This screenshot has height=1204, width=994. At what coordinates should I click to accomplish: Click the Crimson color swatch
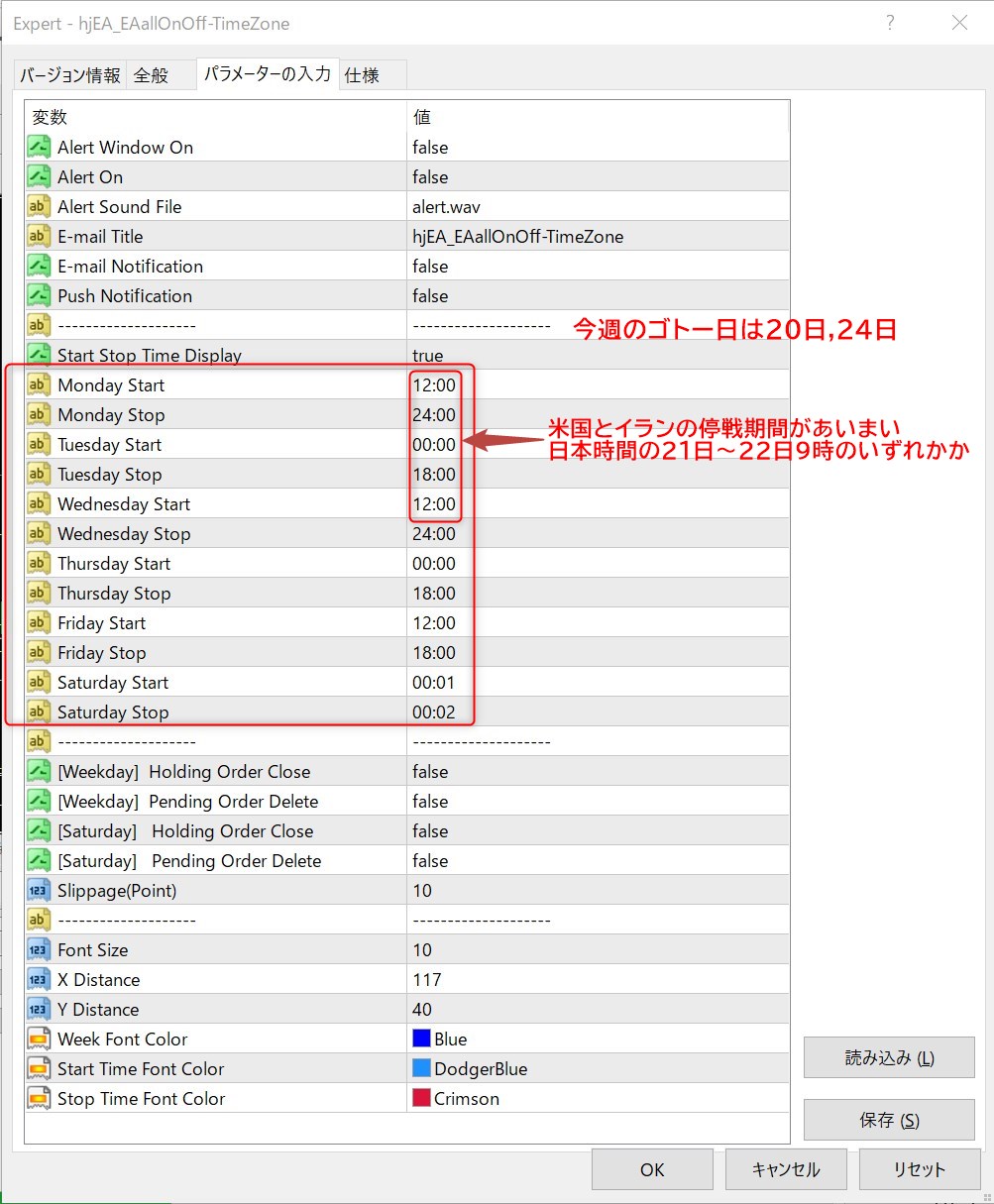coord(421,1098)
